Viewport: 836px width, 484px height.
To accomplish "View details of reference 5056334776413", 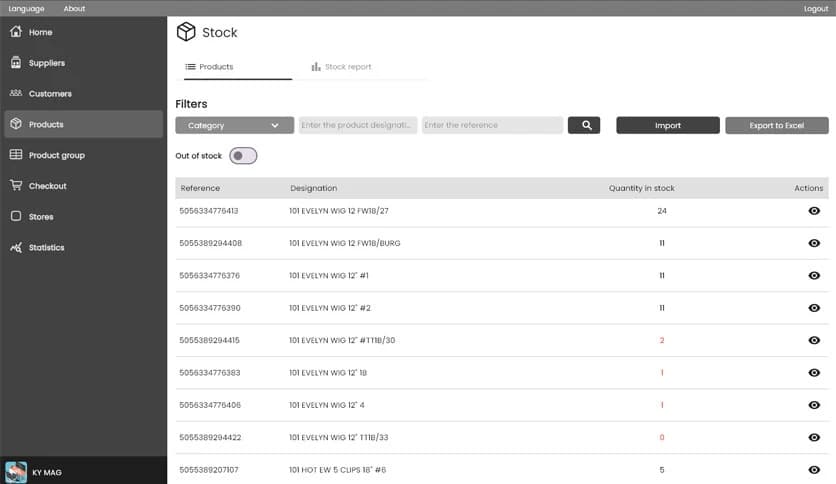I will click(814, 211).
